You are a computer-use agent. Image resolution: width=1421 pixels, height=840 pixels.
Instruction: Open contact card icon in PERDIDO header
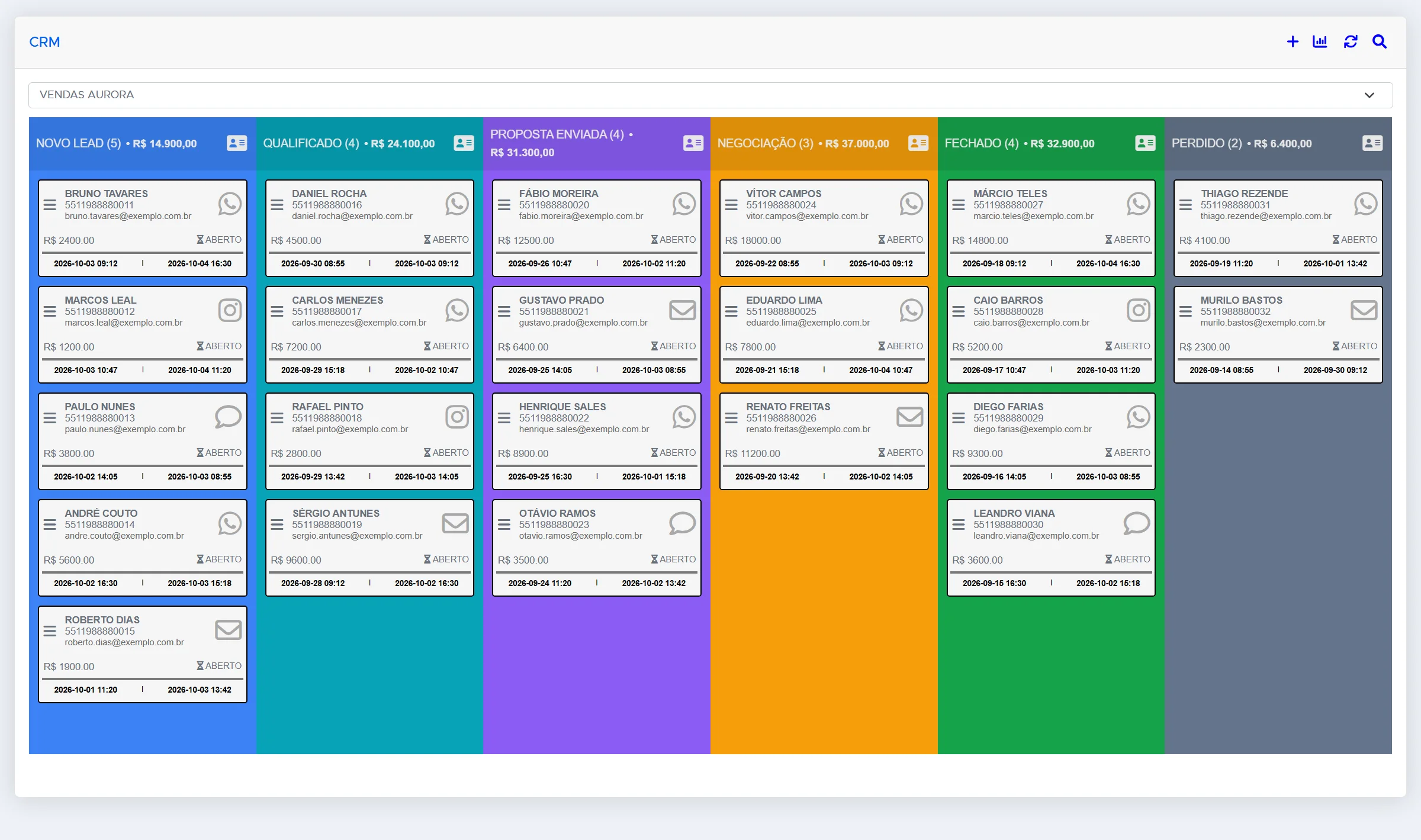(1372, 143)
